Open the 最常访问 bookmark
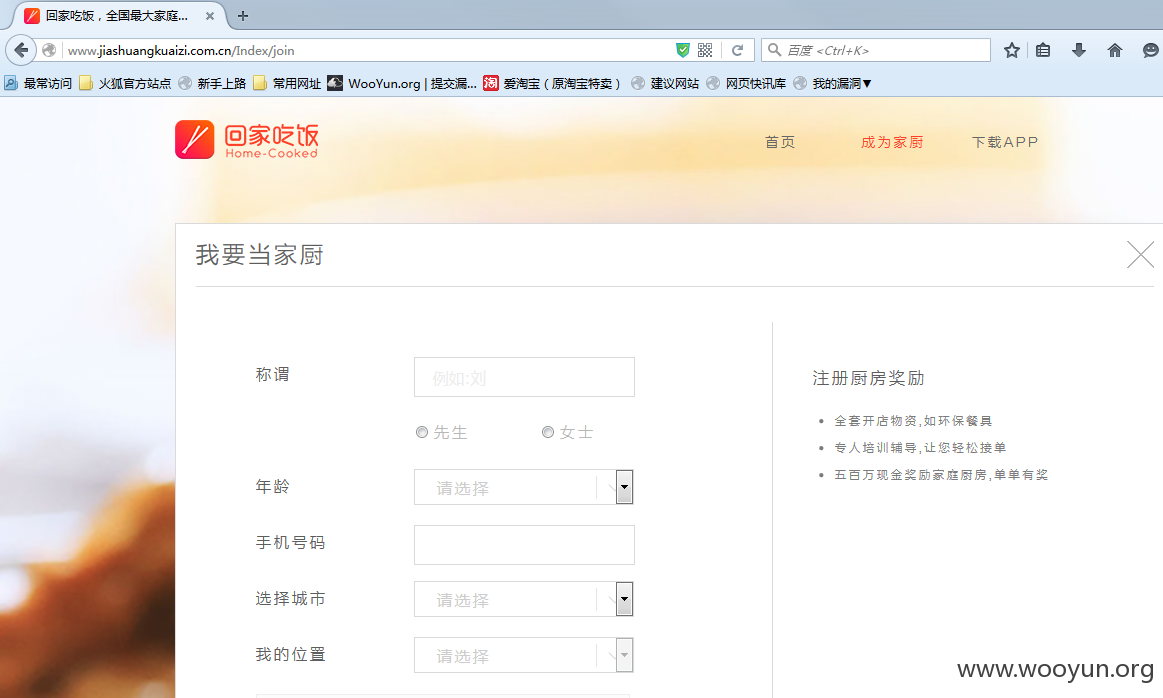 pyautogui.click(x=39, y=83)
